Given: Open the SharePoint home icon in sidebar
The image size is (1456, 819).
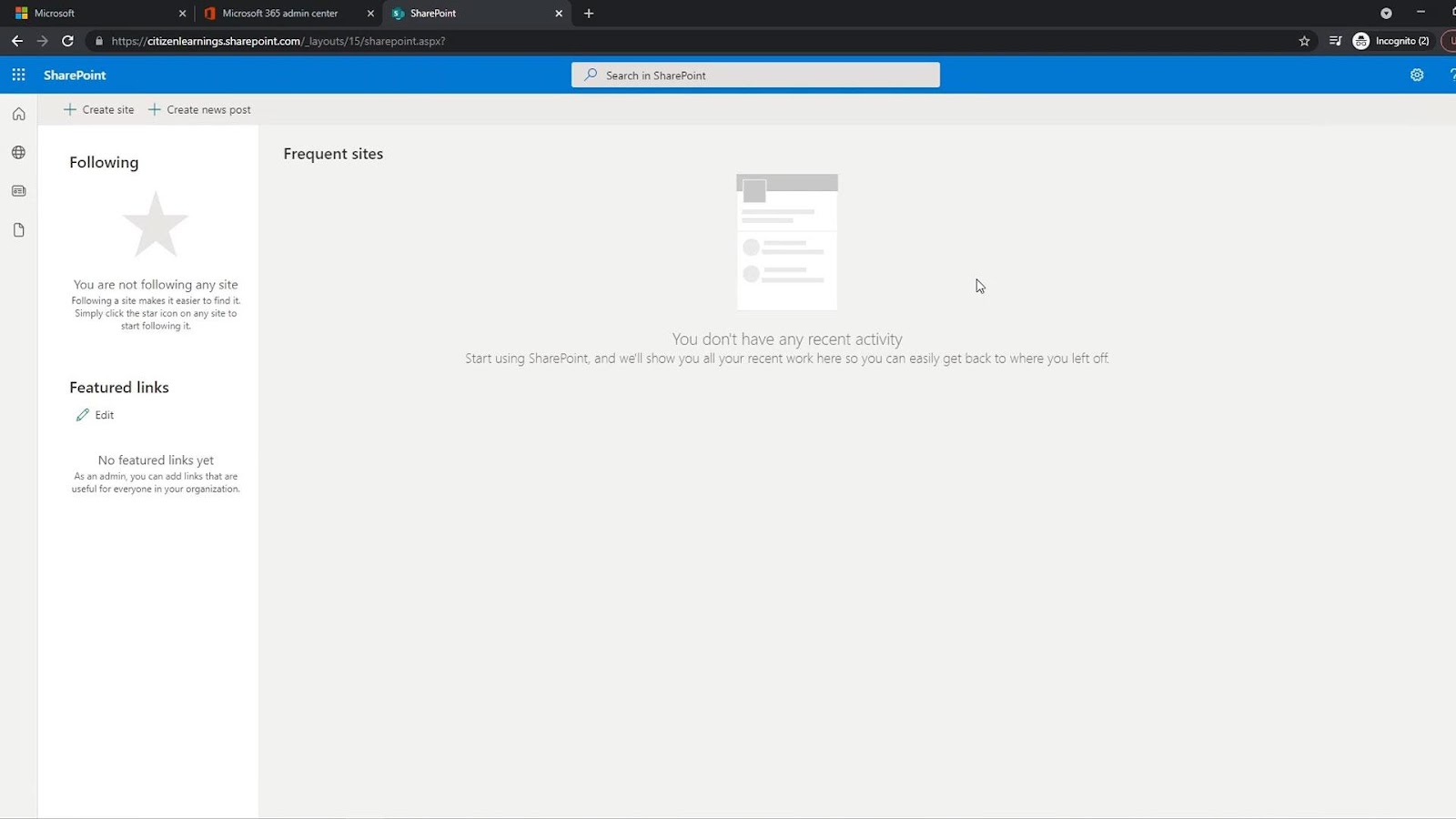Looking at the screenshot, I should [18, 114].
